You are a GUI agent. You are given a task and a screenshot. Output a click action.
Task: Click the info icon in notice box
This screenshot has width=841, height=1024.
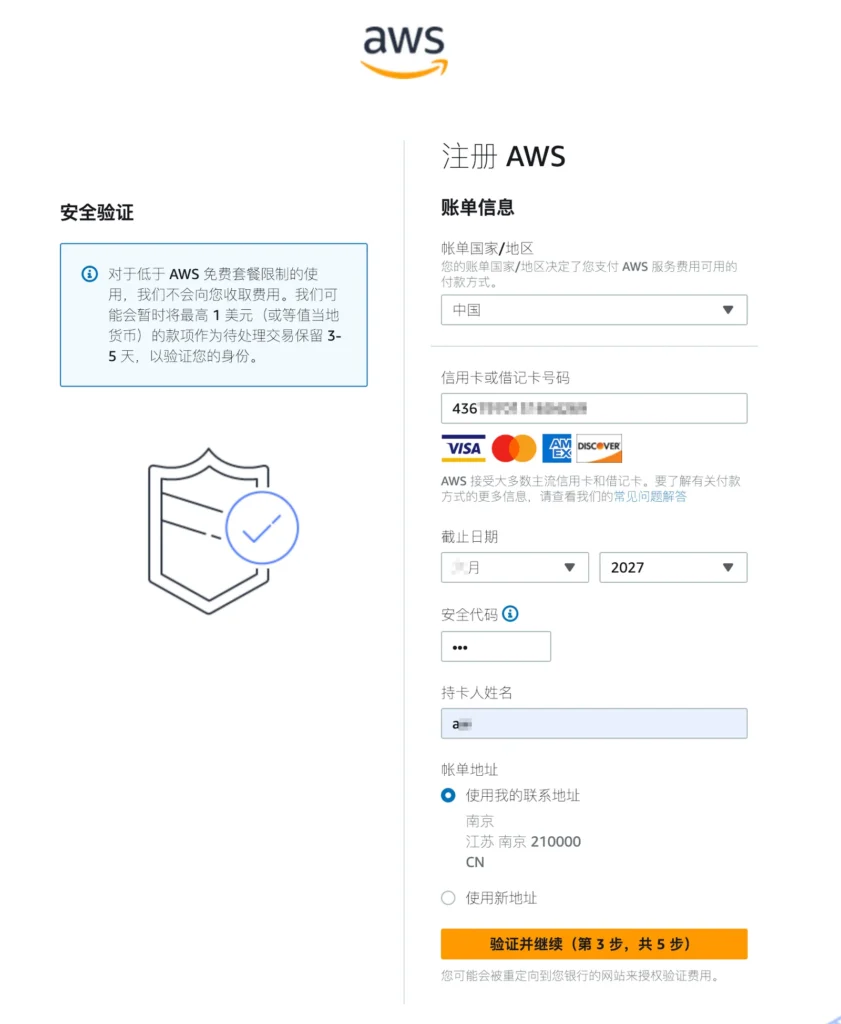click(x=90, y=274)
